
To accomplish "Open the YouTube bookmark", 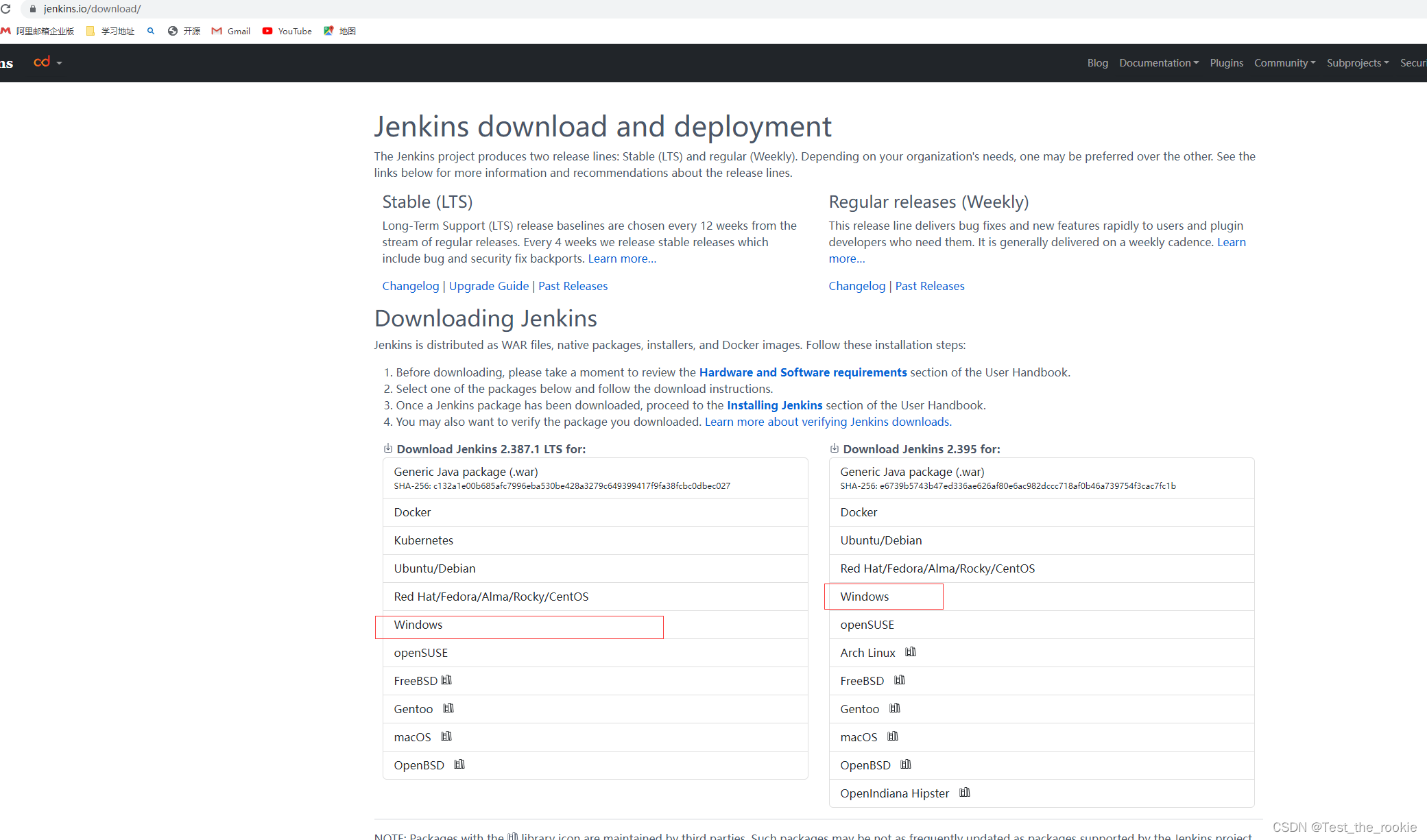I will tap(287, 31).
